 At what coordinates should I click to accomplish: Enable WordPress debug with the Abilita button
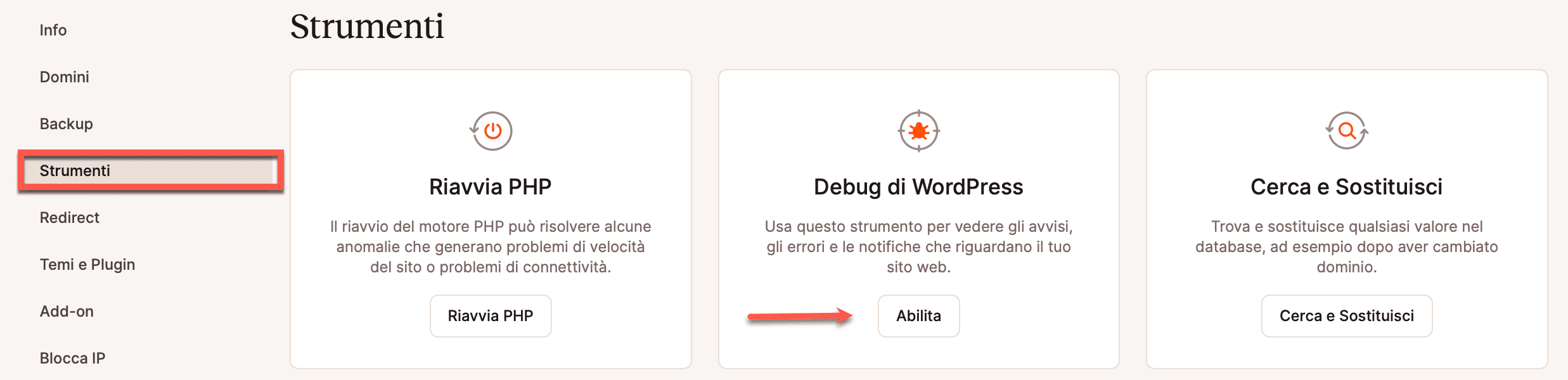point(918,315)
